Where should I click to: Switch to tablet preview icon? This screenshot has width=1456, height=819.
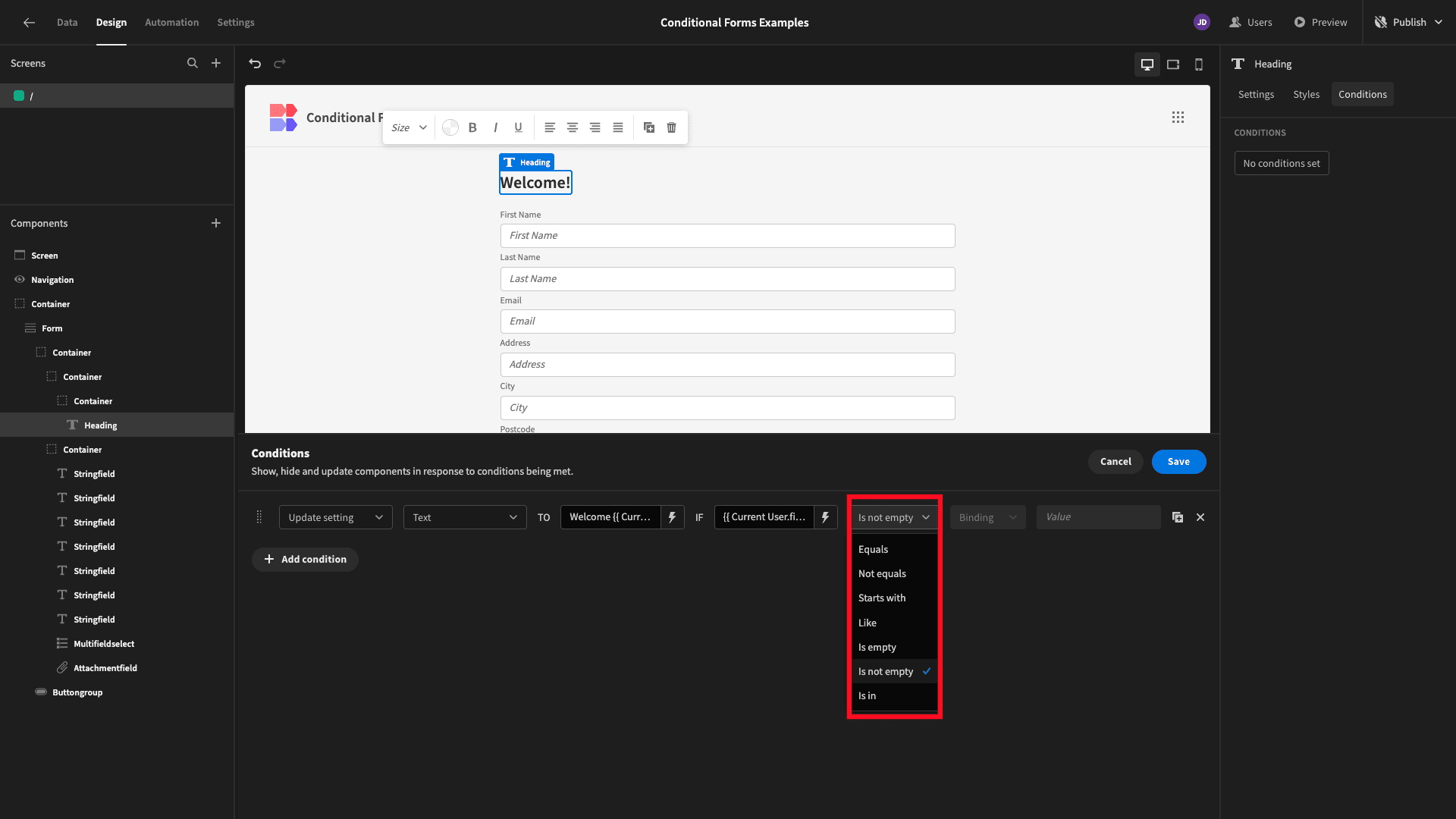click(1173, 64)
